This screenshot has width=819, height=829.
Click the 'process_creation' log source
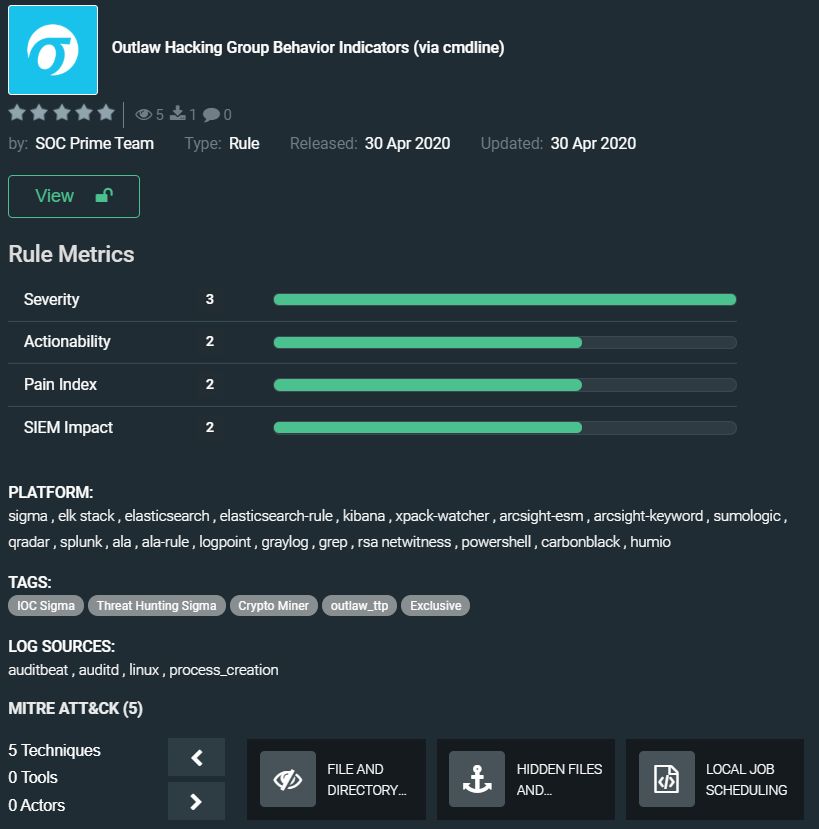[x=224, y=670]
